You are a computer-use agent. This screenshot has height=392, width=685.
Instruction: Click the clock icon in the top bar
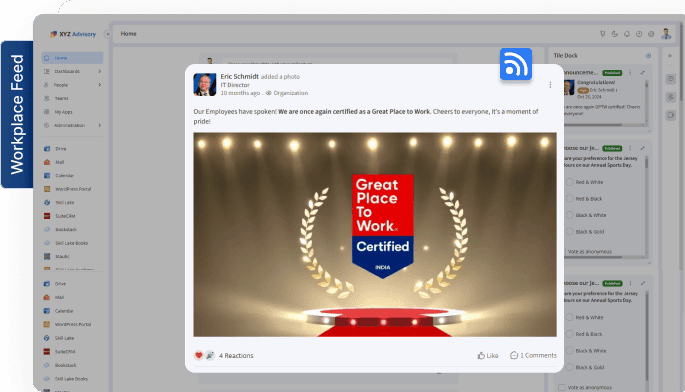[x=639, y=34]
